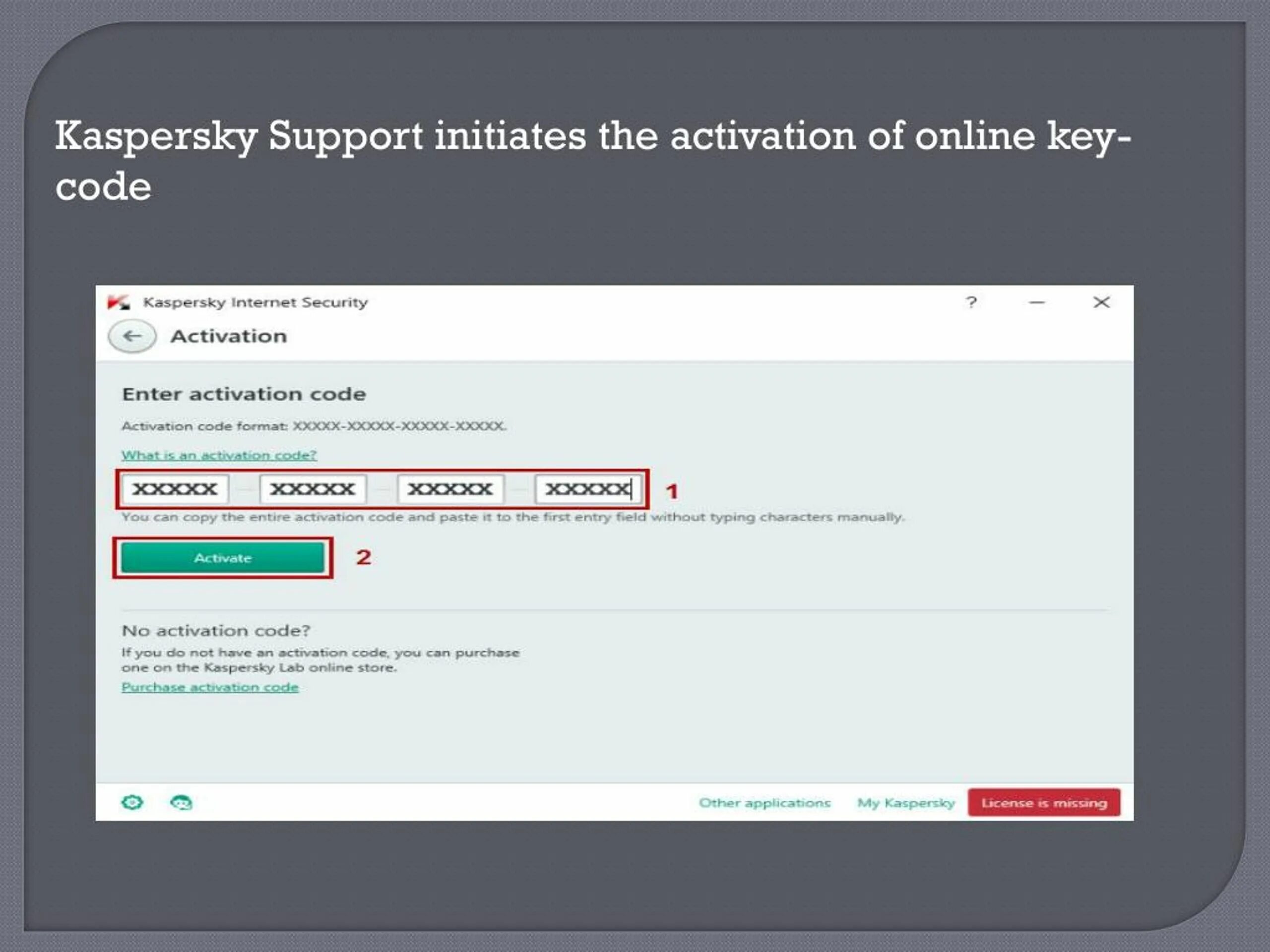The image size is (1270, 952).
Task: Open Settings via the gear icon
Action: click(x=132, y=802)
